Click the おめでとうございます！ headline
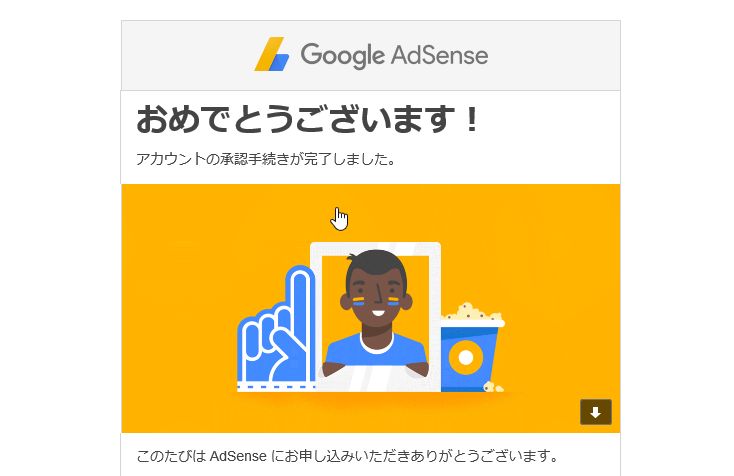 pyautogui.click(x=307, y=120)
